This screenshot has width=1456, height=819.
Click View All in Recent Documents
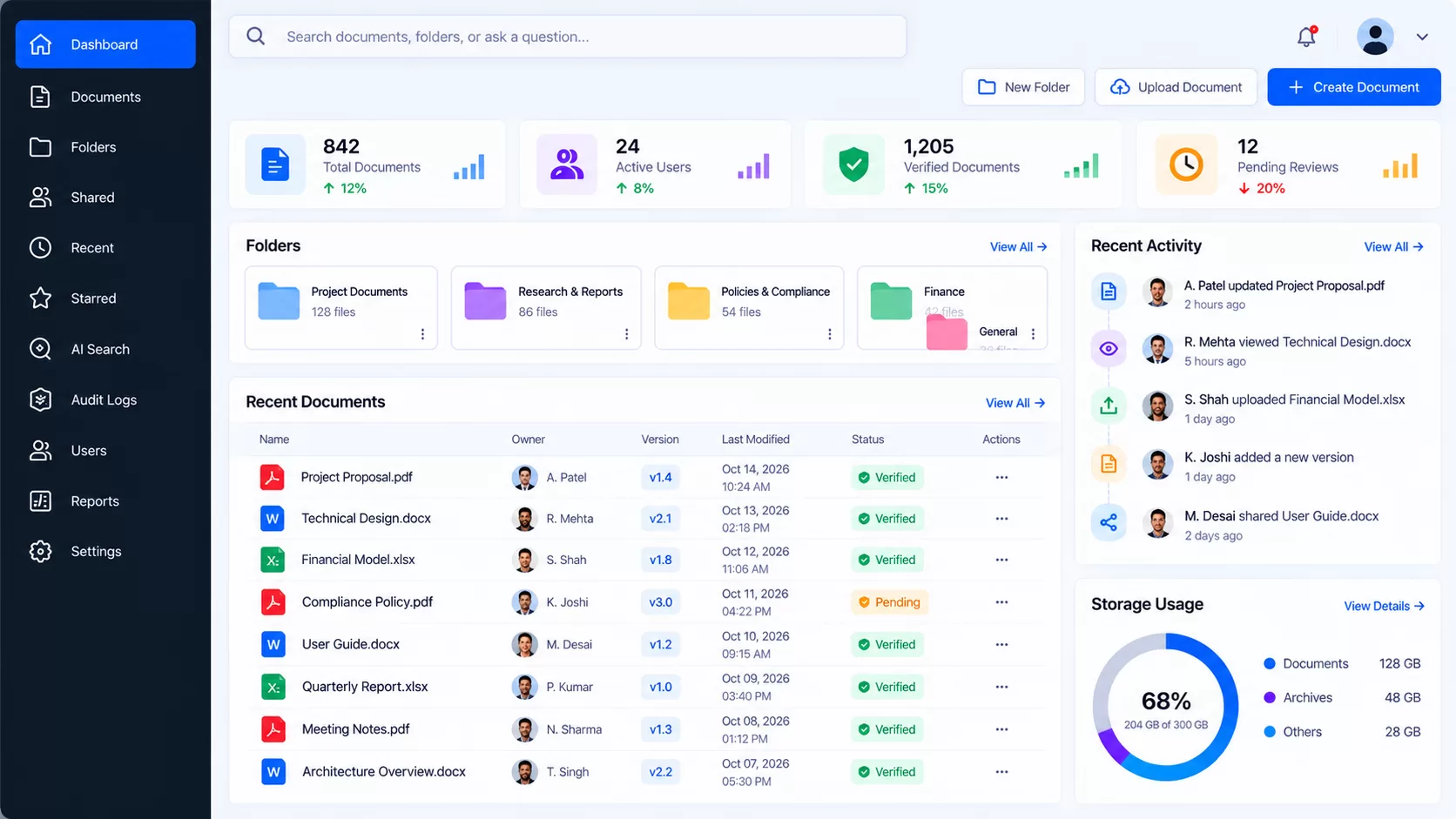point(1015,403)
